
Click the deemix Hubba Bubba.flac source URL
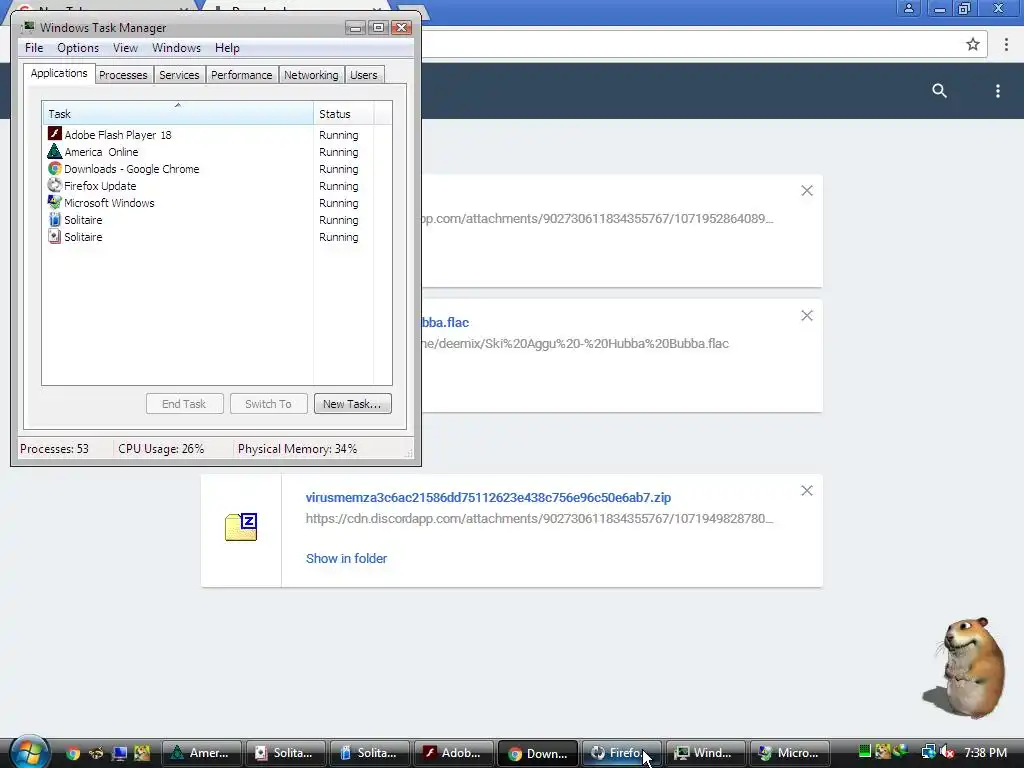click(x=575, y=344)
